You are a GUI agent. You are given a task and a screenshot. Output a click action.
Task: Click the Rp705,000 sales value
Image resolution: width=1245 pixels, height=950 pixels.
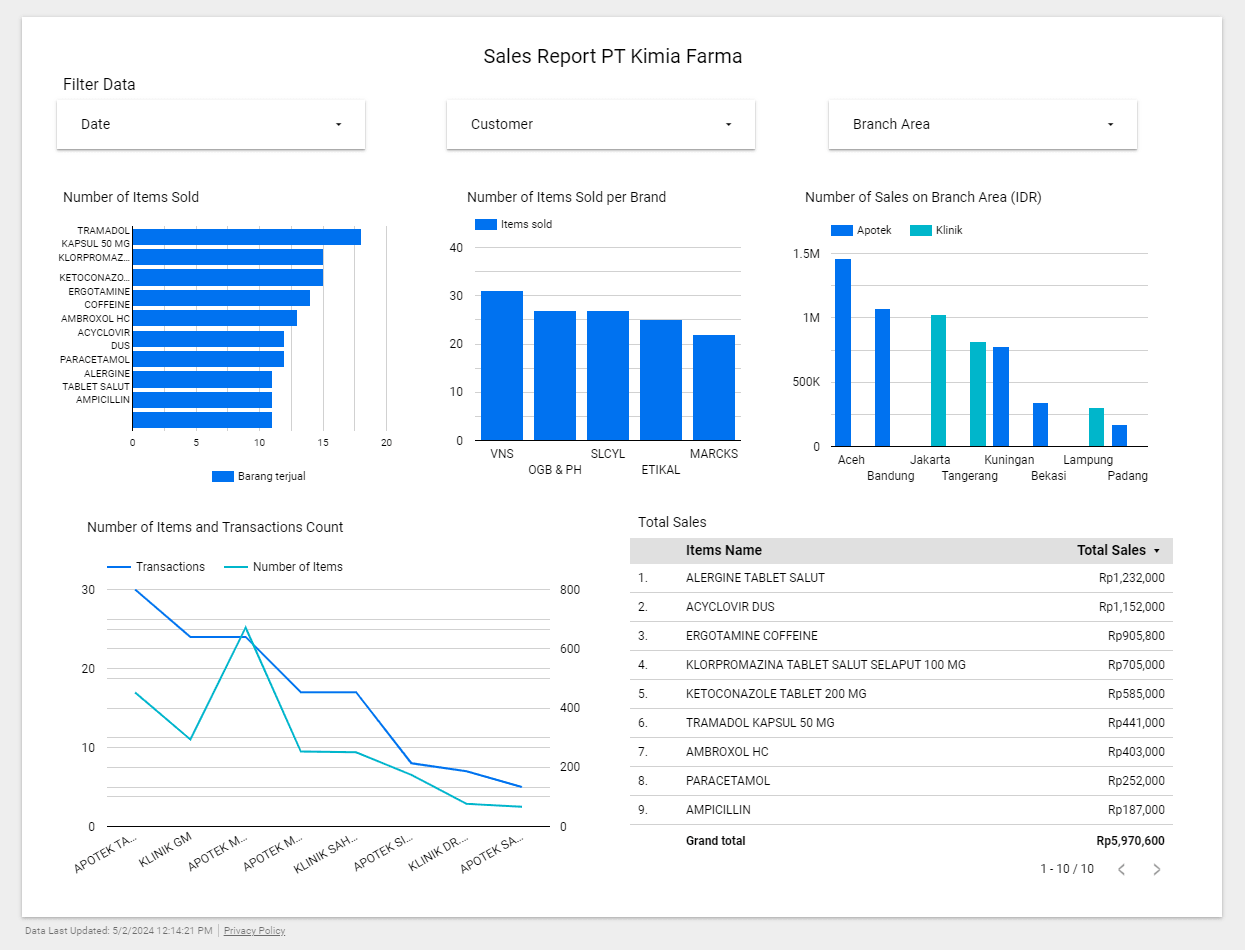coord(1136,665)
